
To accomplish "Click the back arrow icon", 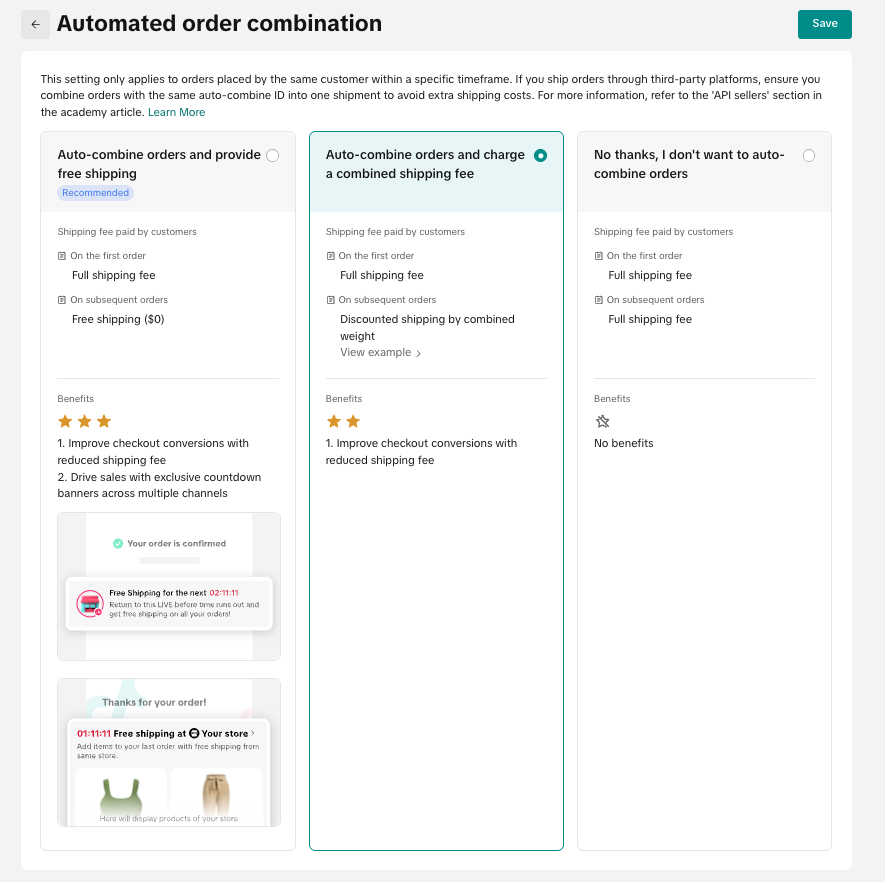I will point(35,24).
